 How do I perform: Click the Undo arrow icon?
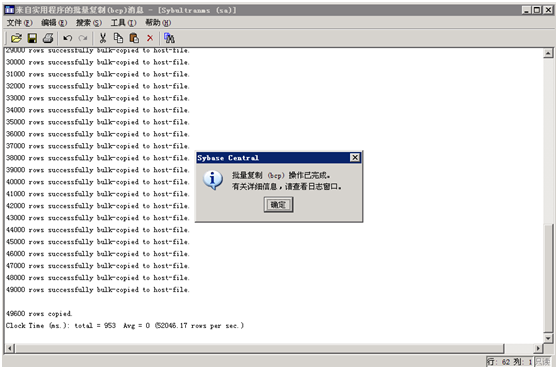coord(67,38)
